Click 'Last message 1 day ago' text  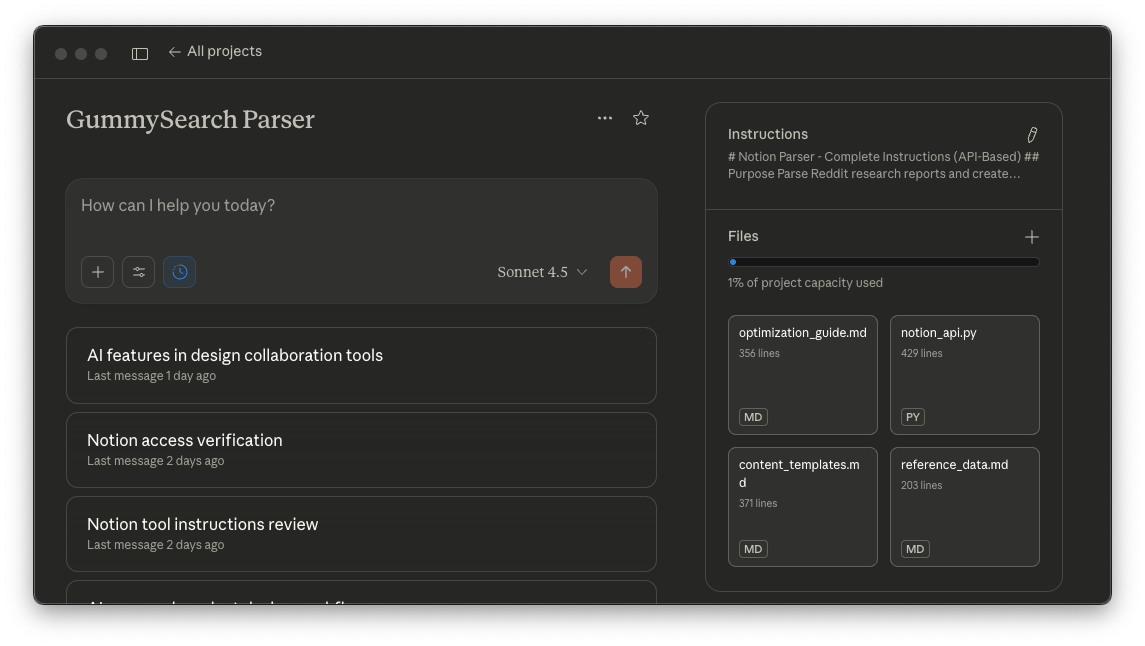(x=151, y=376)
